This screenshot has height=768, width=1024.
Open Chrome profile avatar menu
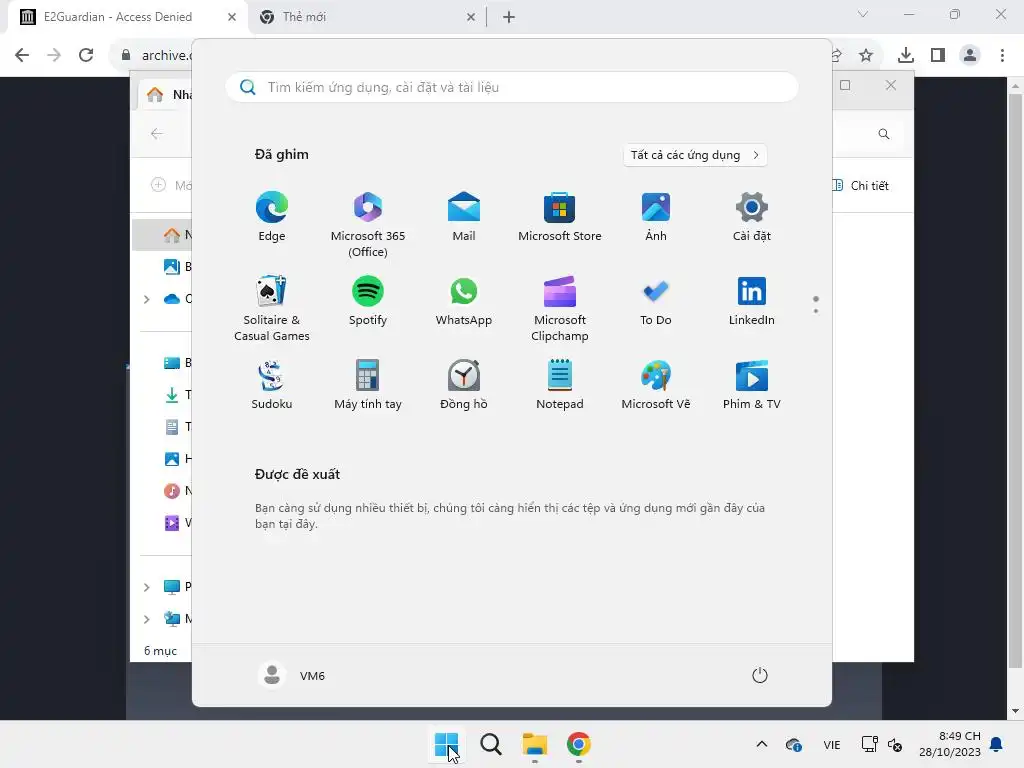pos(970,55)
